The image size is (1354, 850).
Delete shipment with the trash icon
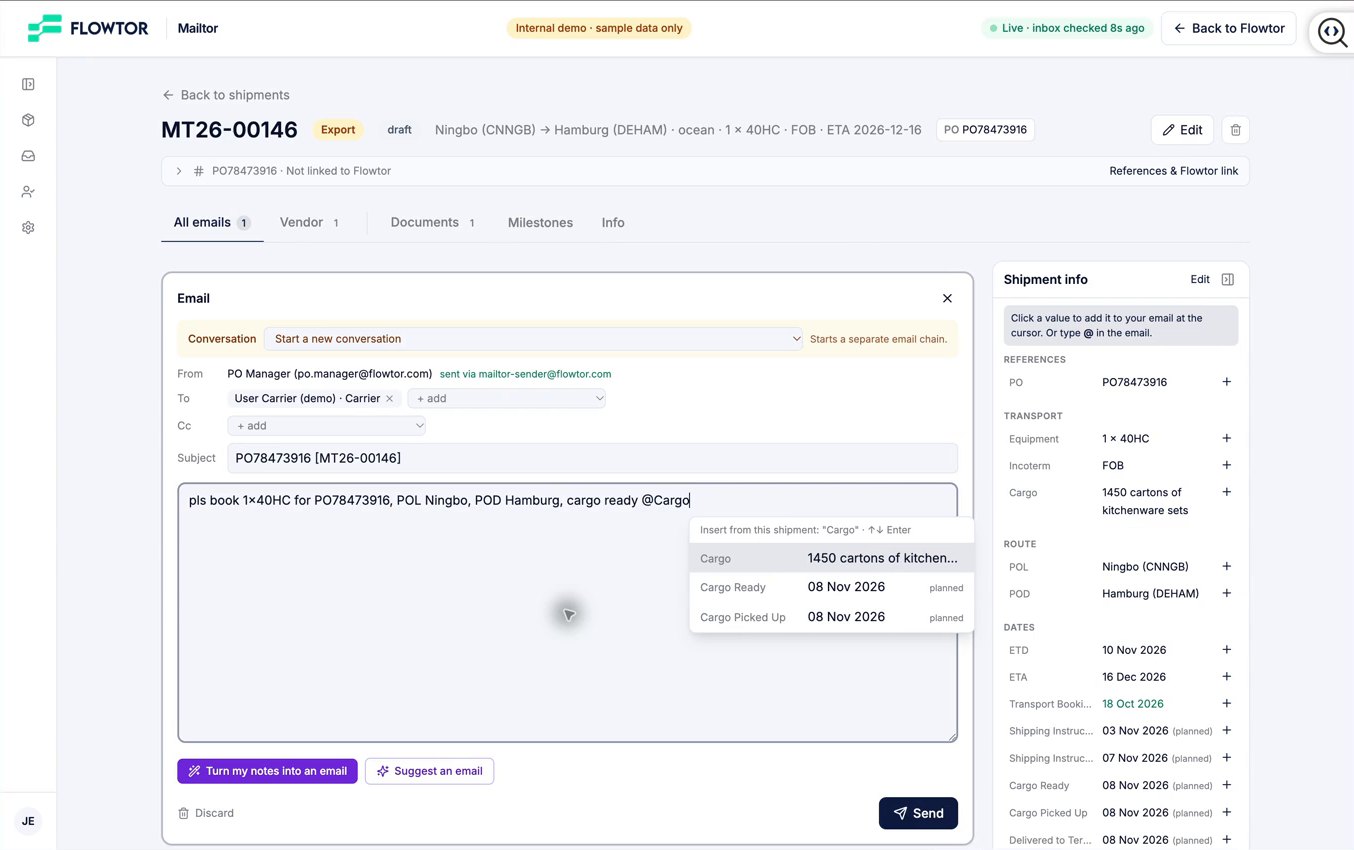point(1236,130)
